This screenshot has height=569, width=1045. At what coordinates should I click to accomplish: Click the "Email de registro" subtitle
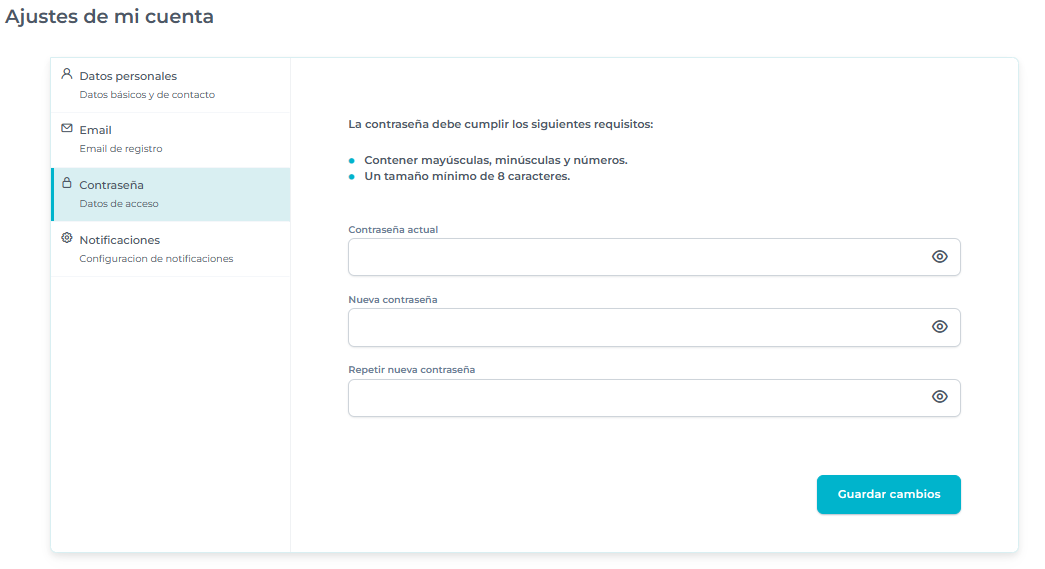click(120, 149)
